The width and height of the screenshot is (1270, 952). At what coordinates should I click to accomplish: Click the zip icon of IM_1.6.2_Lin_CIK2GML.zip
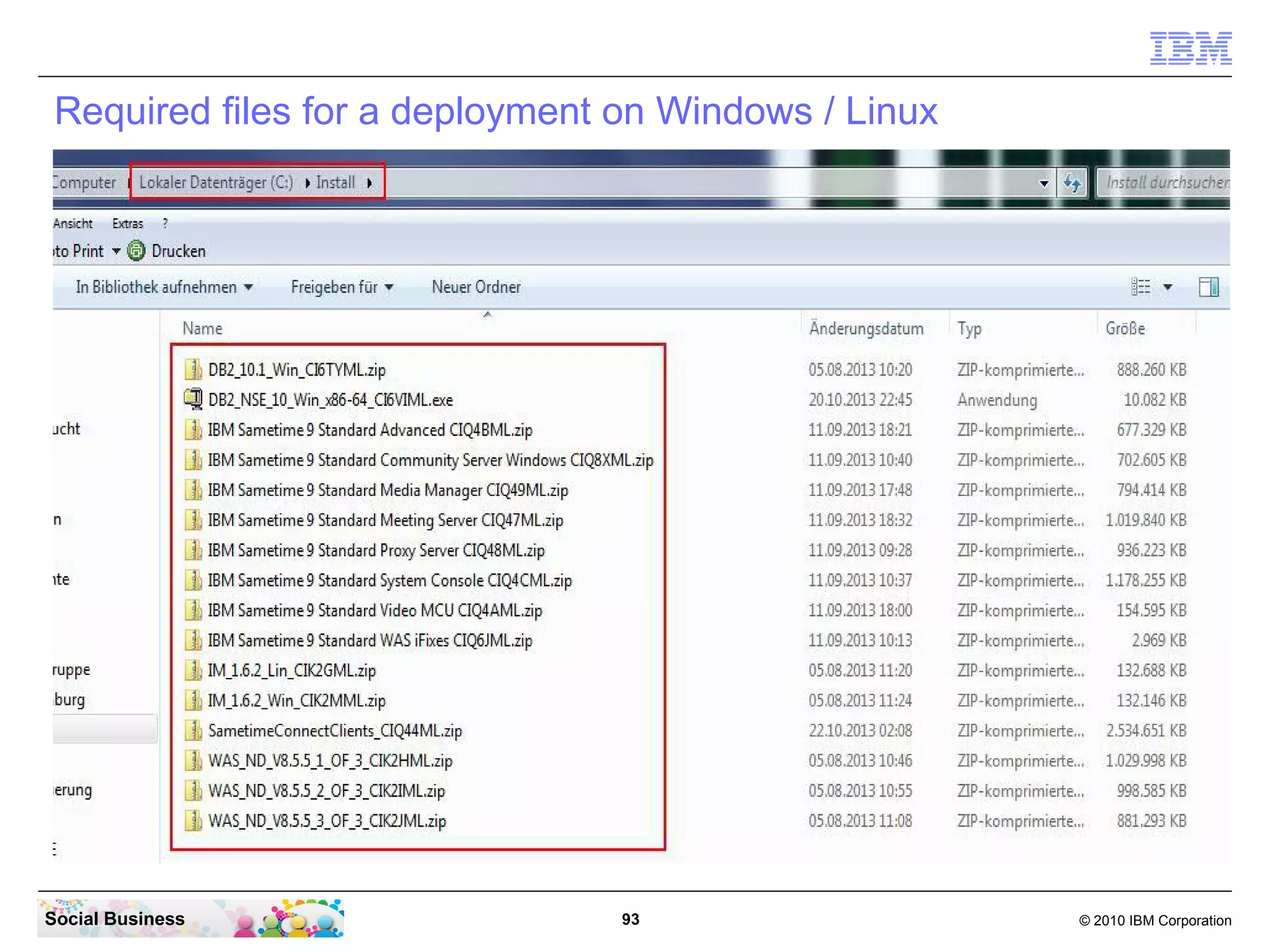coord(193,670)
